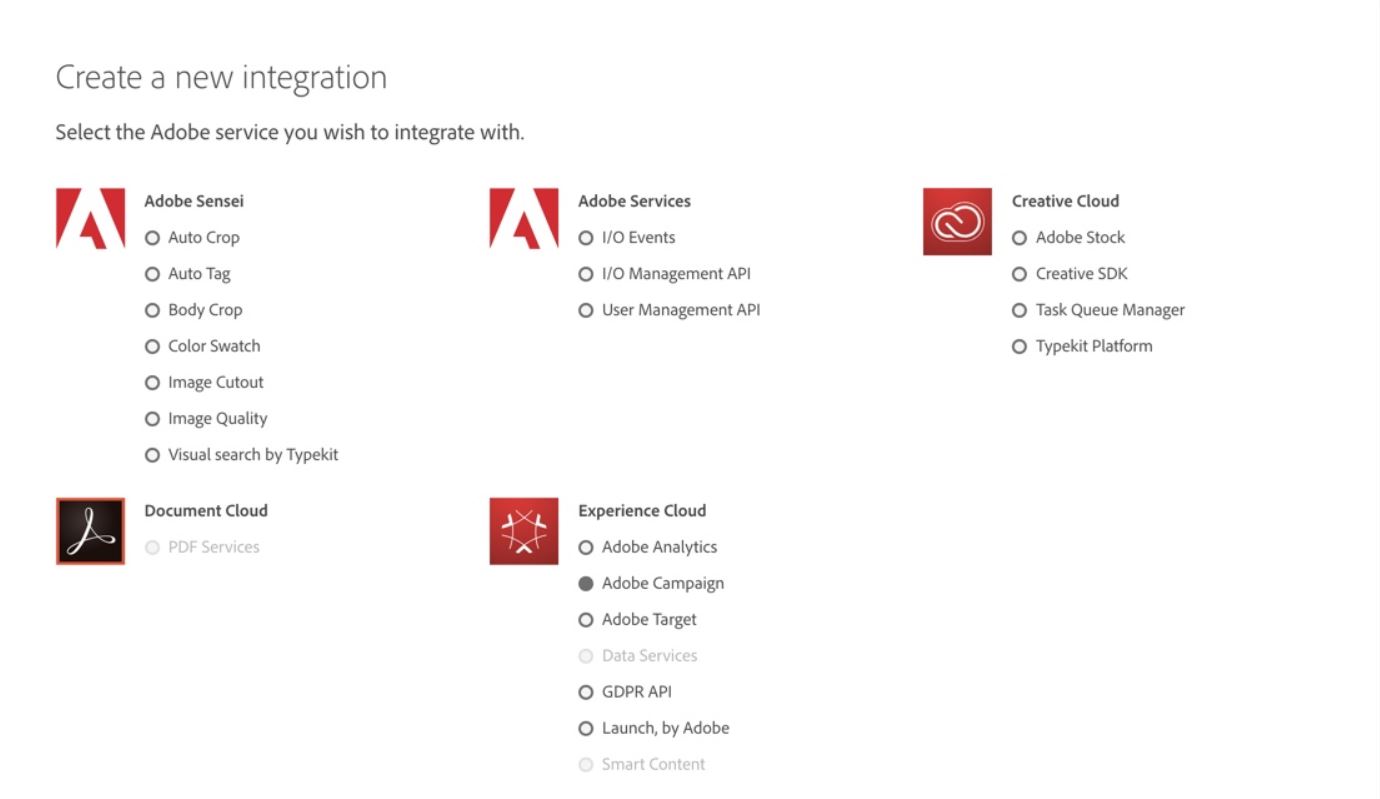Click the Adobe Sensei logo icon

(x=90, y=218)
